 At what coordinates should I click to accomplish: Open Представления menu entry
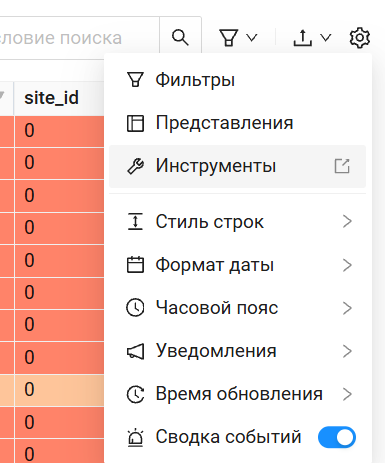coord(237,123)
